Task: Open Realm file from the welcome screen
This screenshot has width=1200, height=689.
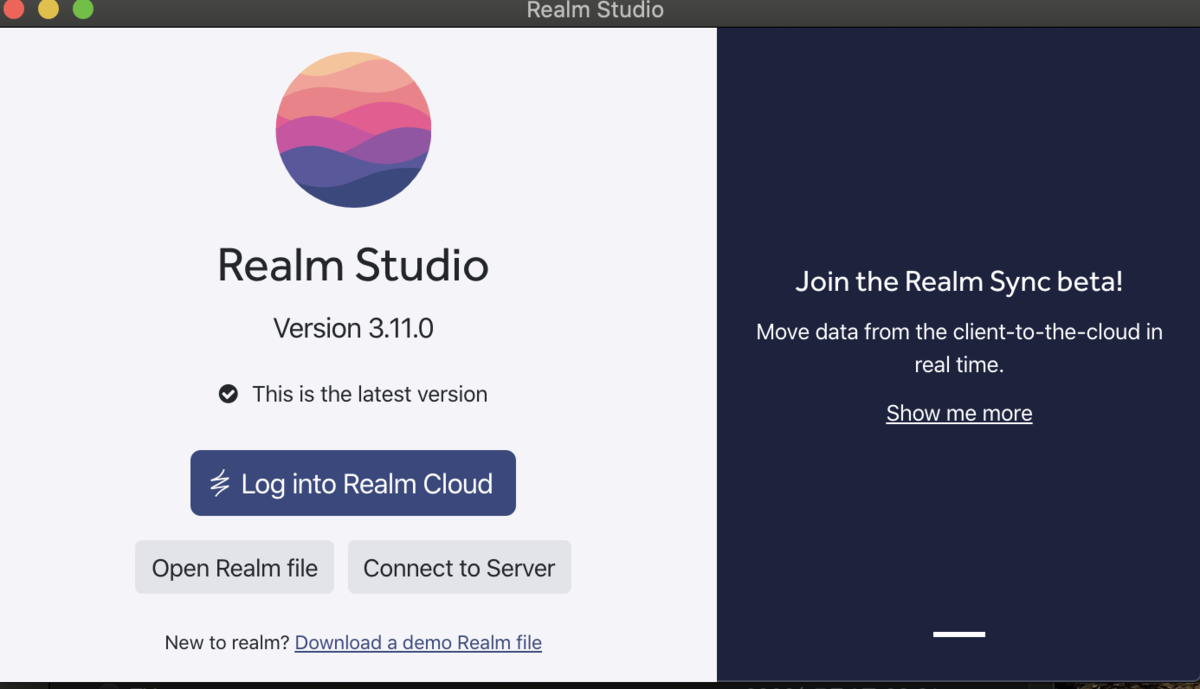Action: [234, 567]
